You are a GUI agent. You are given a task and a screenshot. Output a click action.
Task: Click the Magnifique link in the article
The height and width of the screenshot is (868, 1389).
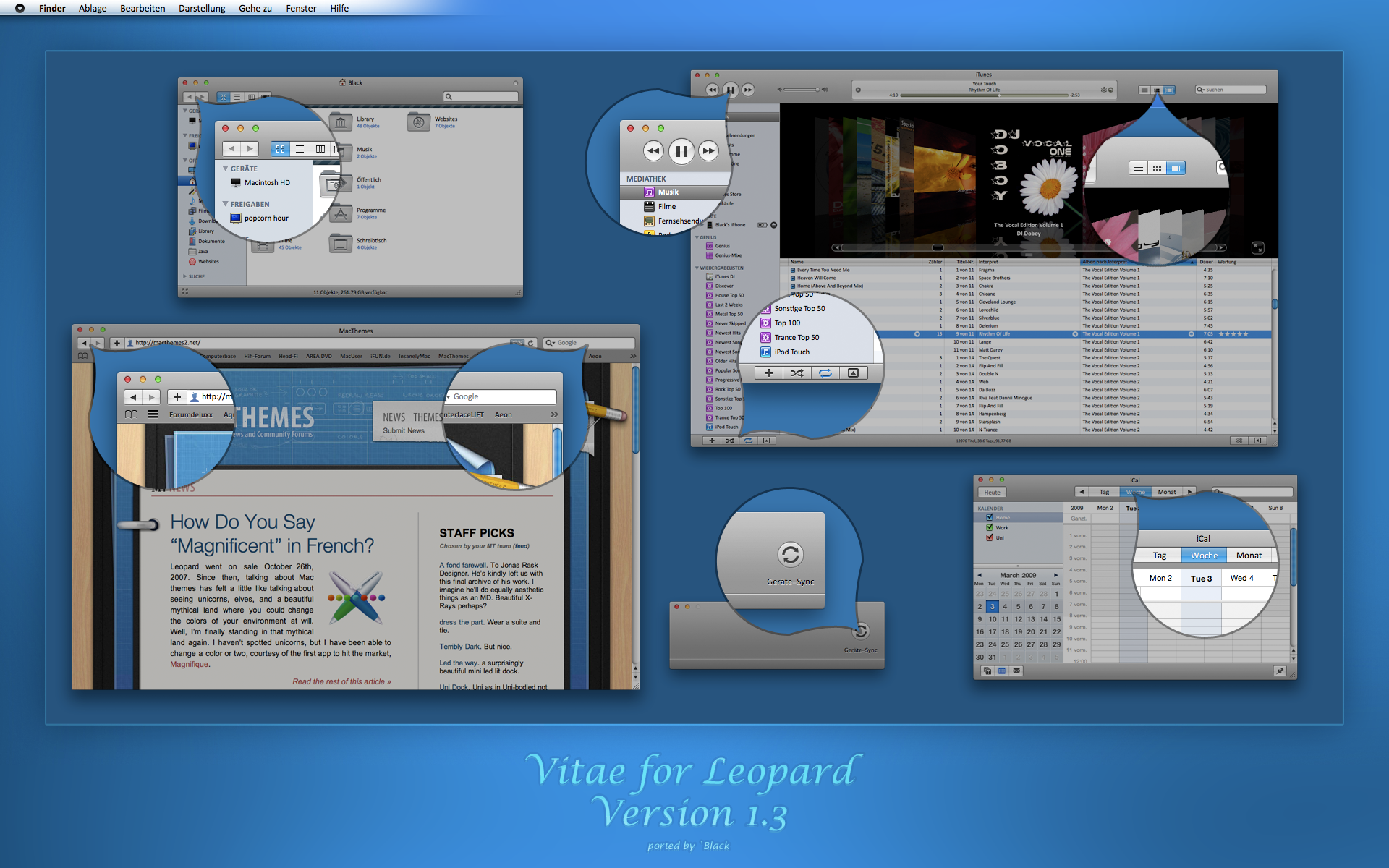(190, 664)
